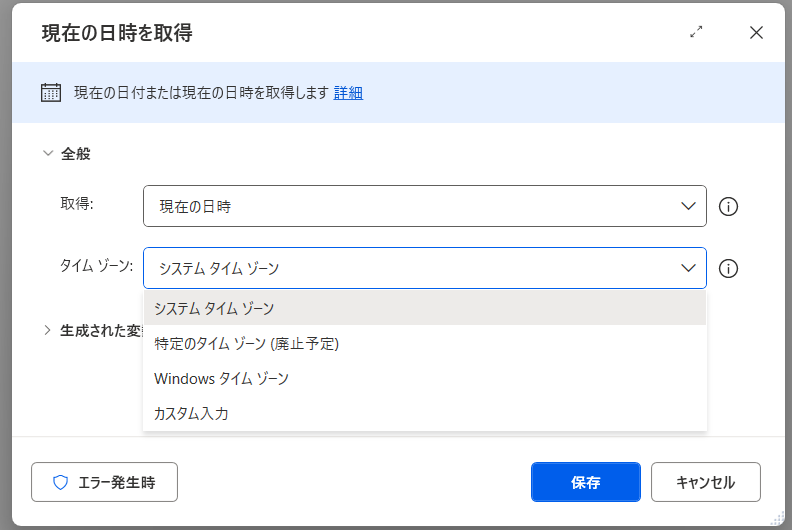Click the shield icon on the エラー発生時 button
The height and width of the screenshot is (530, 792).
(60, 482)
